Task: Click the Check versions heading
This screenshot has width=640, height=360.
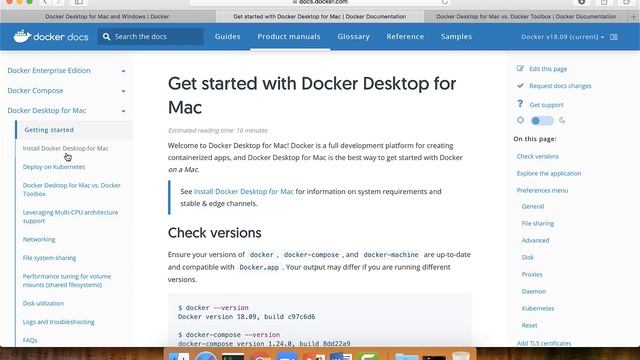Action: coord(214,233)
